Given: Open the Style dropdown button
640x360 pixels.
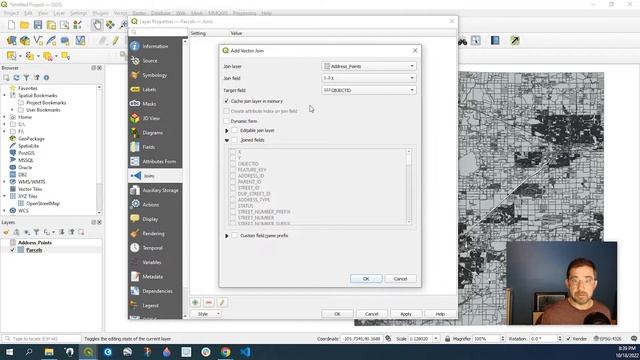Looking at the screenshot, I should [207, 314].
